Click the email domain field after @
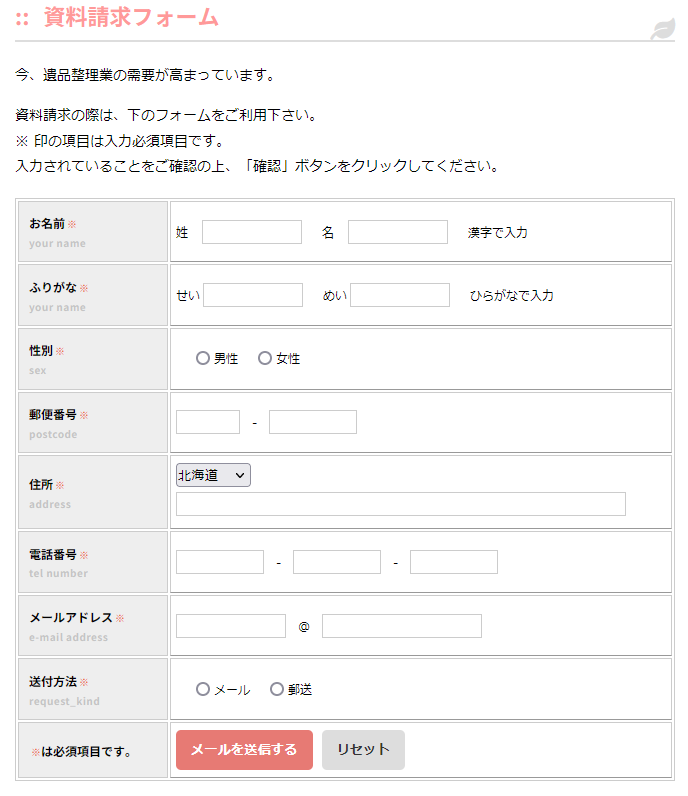 [x=402, y=626]
